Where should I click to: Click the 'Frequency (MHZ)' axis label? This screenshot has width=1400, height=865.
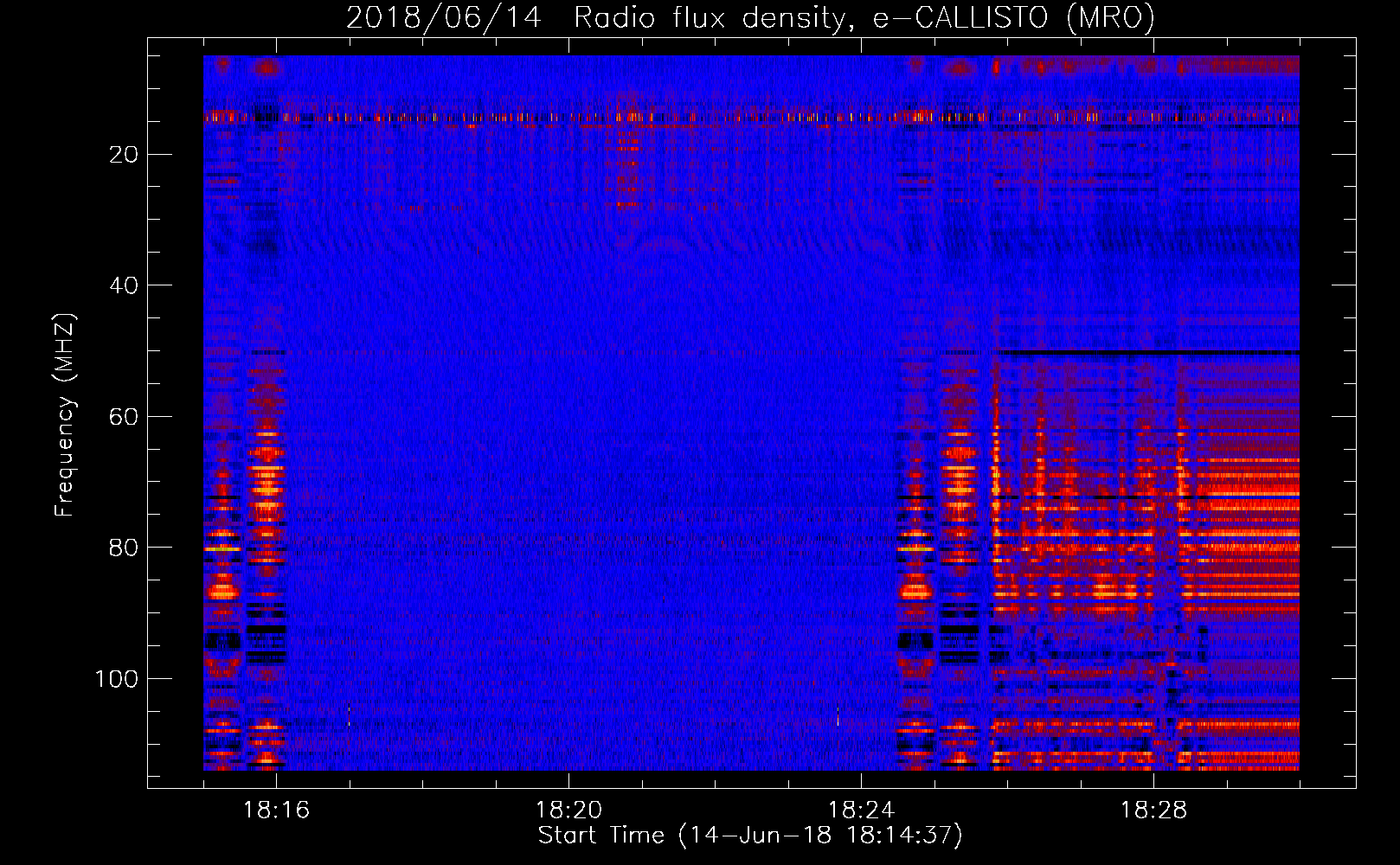pos(65,415)
